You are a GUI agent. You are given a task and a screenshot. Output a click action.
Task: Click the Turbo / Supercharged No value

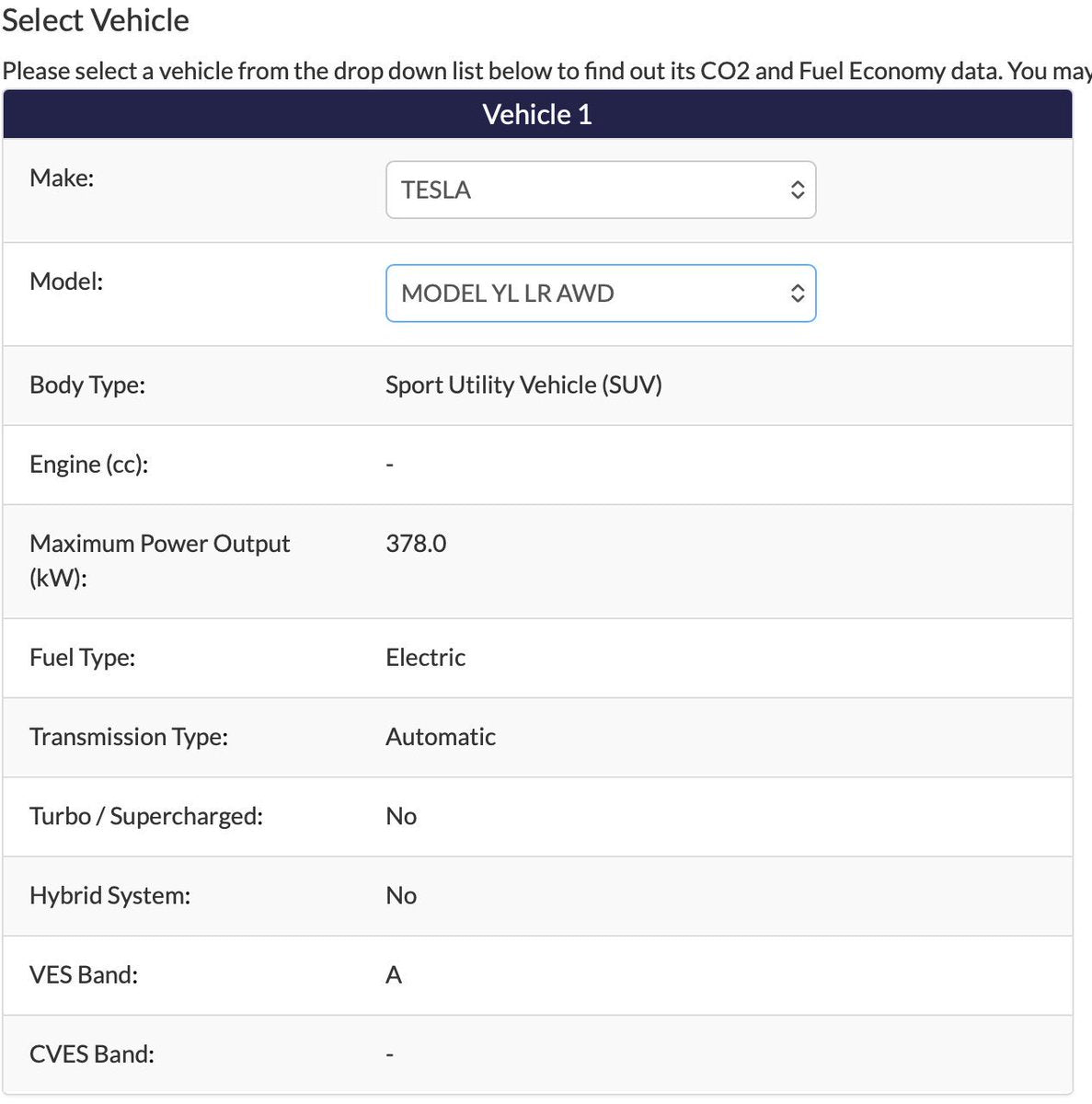click(401, 816)
